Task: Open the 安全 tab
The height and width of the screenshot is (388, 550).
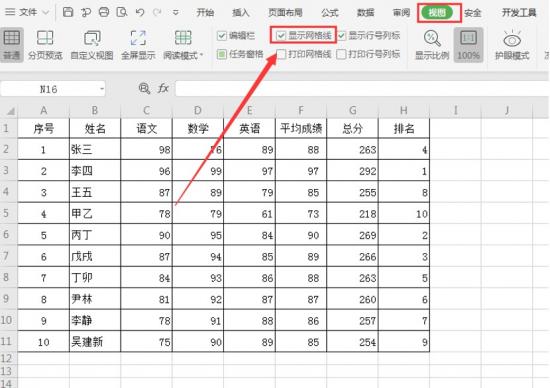Action: (x=472, y=13)
